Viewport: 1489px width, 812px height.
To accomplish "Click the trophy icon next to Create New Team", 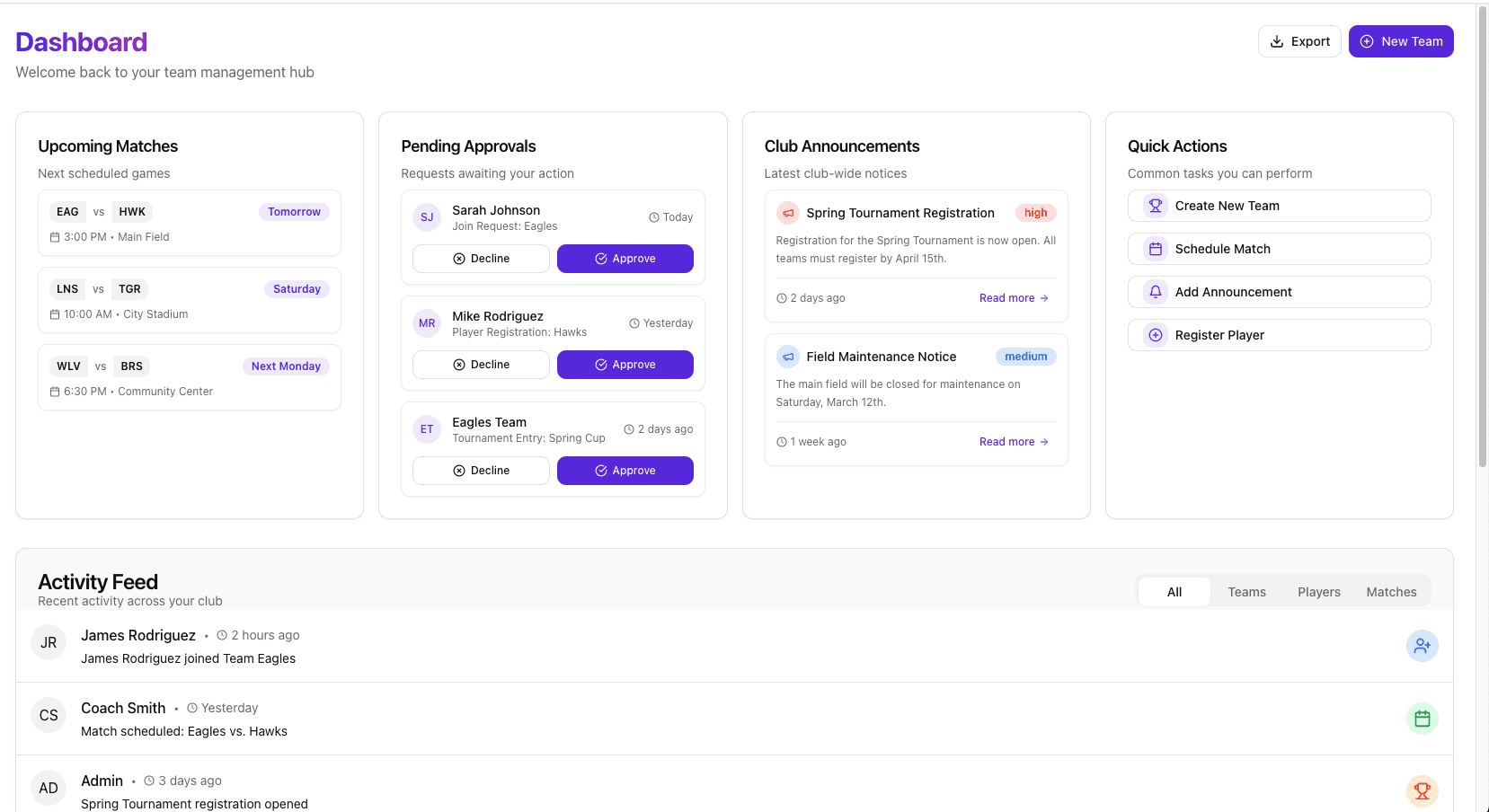I will point(1156,206).
